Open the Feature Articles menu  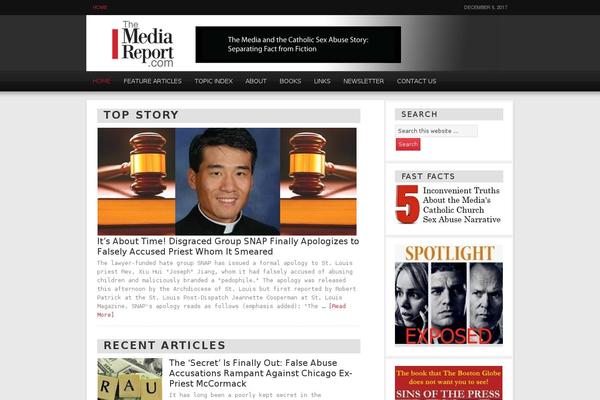click(152, 81)
